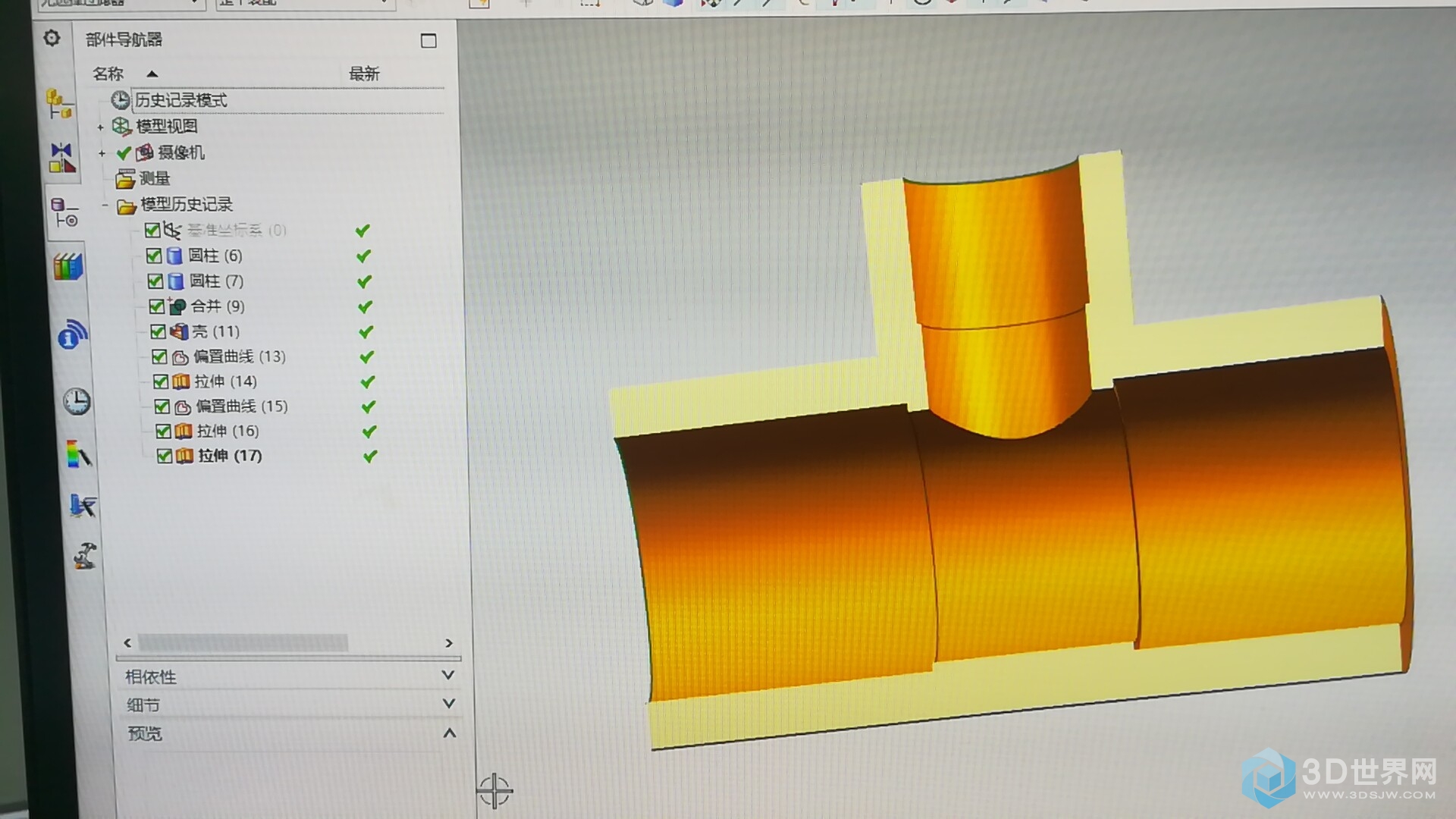This screenshot has height=819, width=1456.
Task: Open the Constraint Navigator sidebar tab
Action: point(61,157)
